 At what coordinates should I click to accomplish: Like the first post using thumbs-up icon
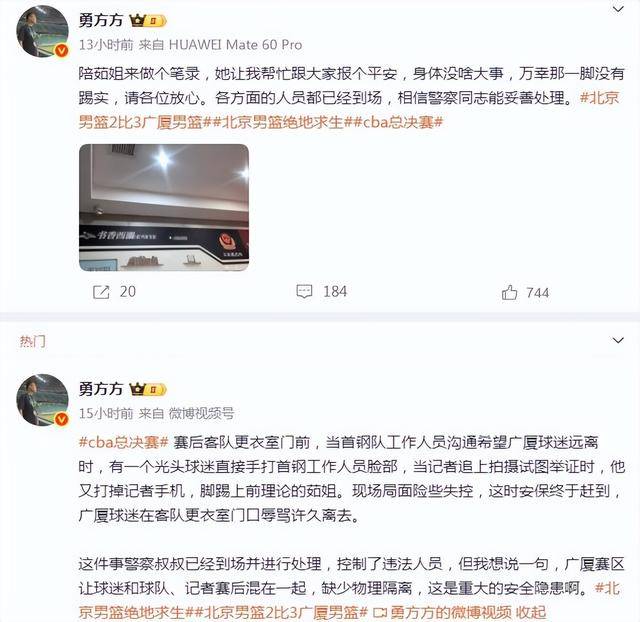tap(509, 292)
